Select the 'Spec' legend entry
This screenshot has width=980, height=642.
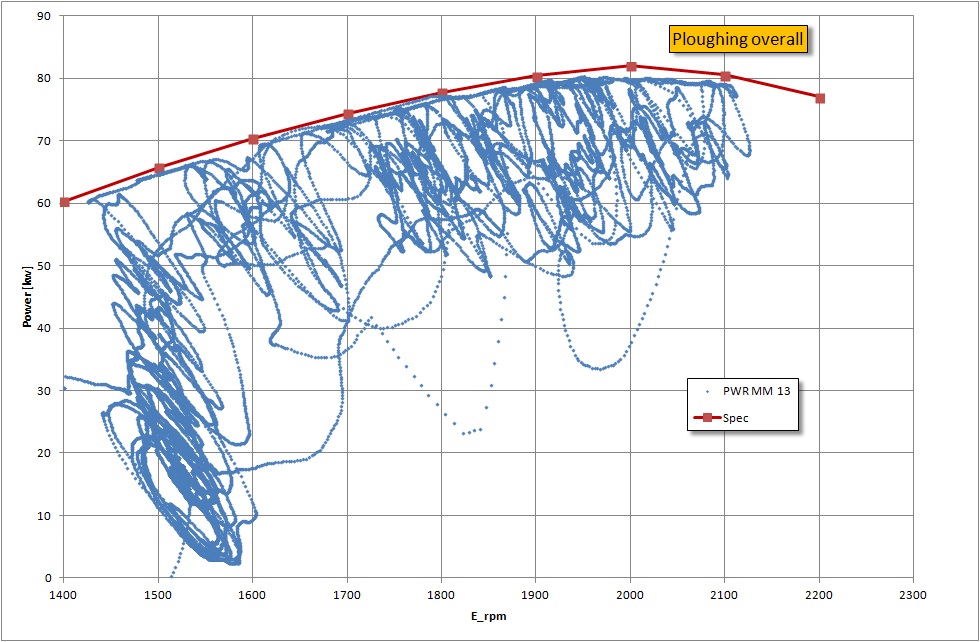click(x=735, y=418)
